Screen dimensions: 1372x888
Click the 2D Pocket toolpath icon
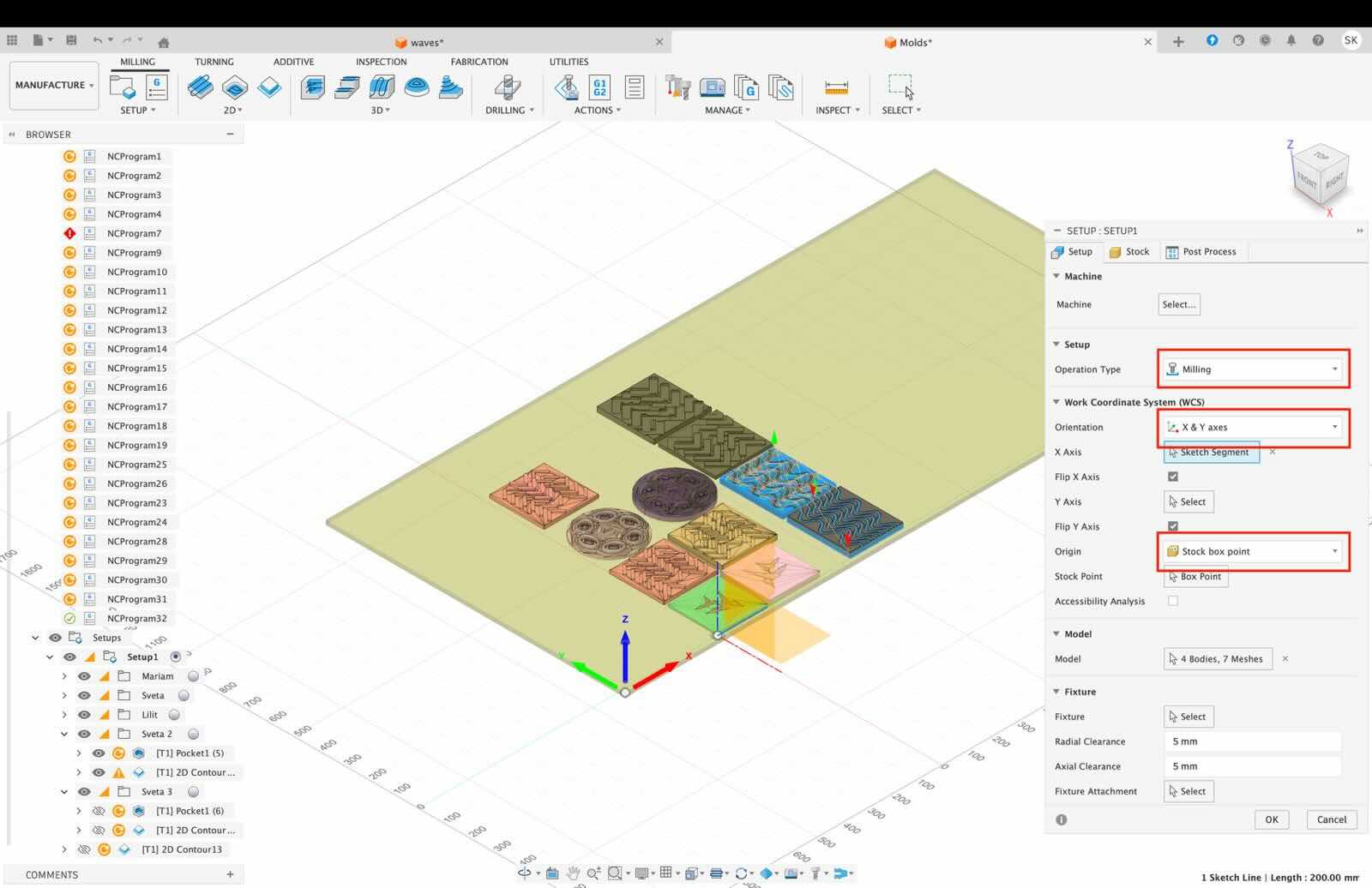(234, 87)
